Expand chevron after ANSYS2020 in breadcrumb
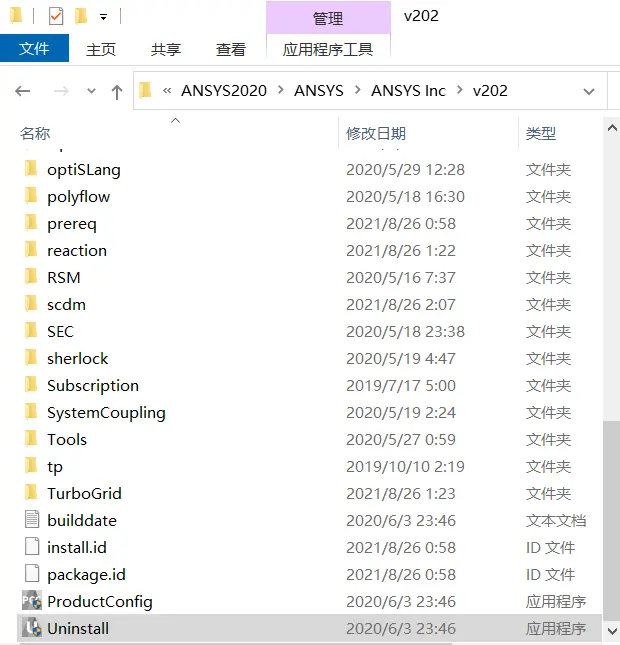Viewport: 620px width, 645px height. (x=281, y=90)
